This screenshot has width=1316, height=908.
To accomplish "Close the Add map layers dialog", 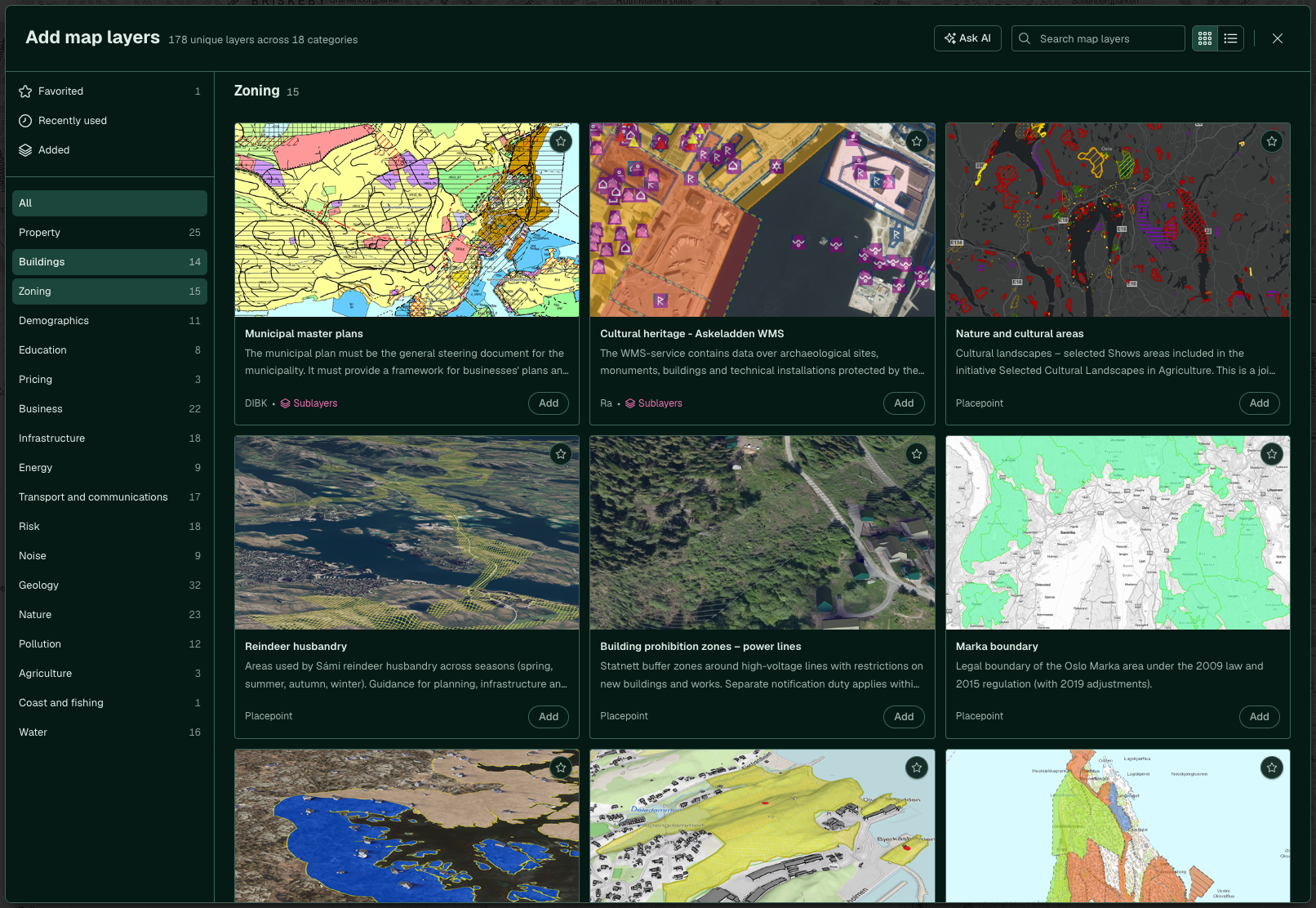I will pyautogui.click(x=1278, y=38).
